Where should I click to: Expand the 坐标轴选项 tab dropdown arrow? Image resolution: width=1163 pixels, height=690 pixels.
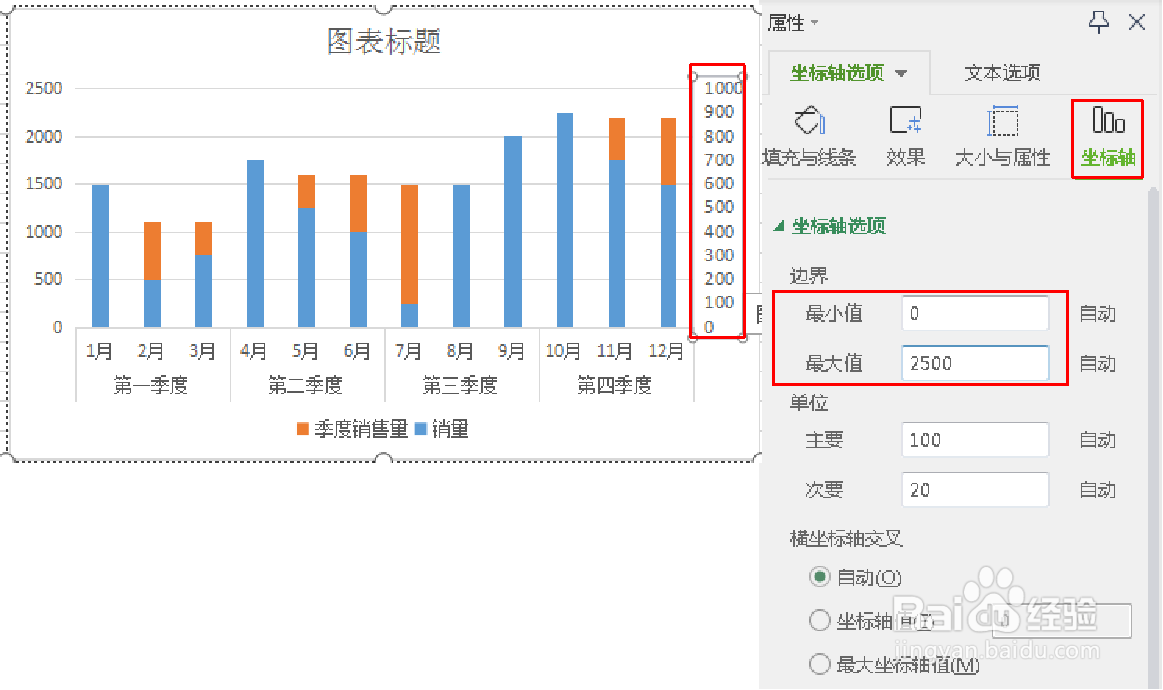point(901,73)
